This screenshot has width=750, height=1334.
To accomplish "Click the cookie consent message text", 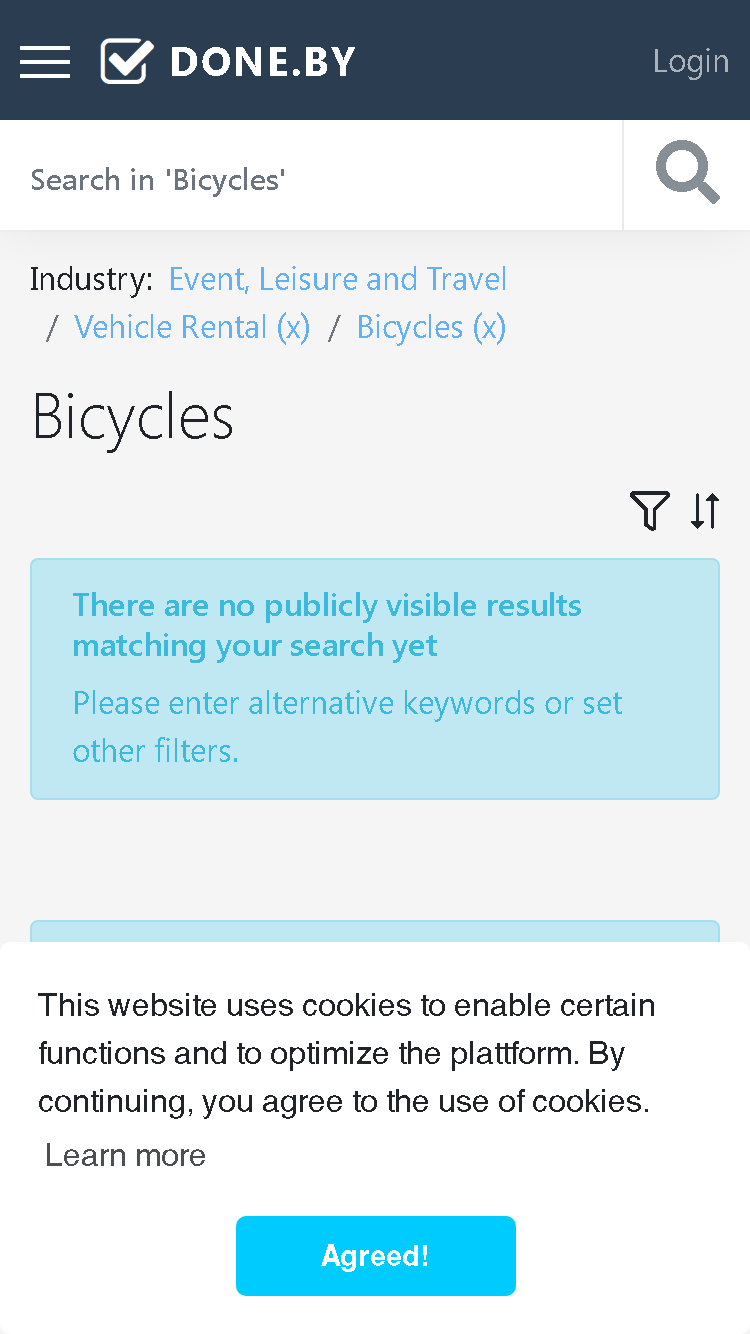I will [x=347, y=1053].
